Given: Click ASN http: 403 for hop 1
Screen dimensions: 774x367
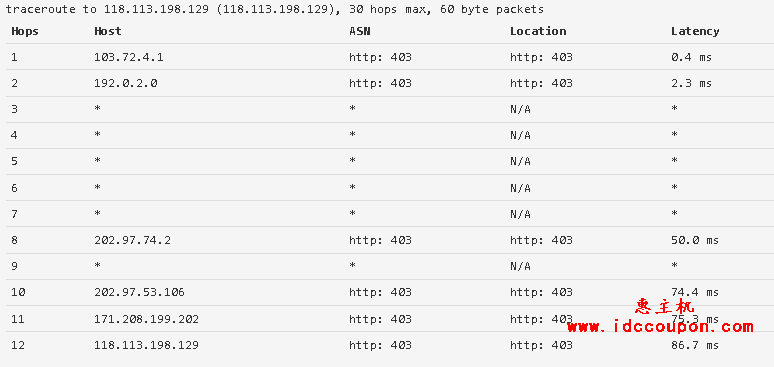Looking at the screenshot, I should [380, 57].
